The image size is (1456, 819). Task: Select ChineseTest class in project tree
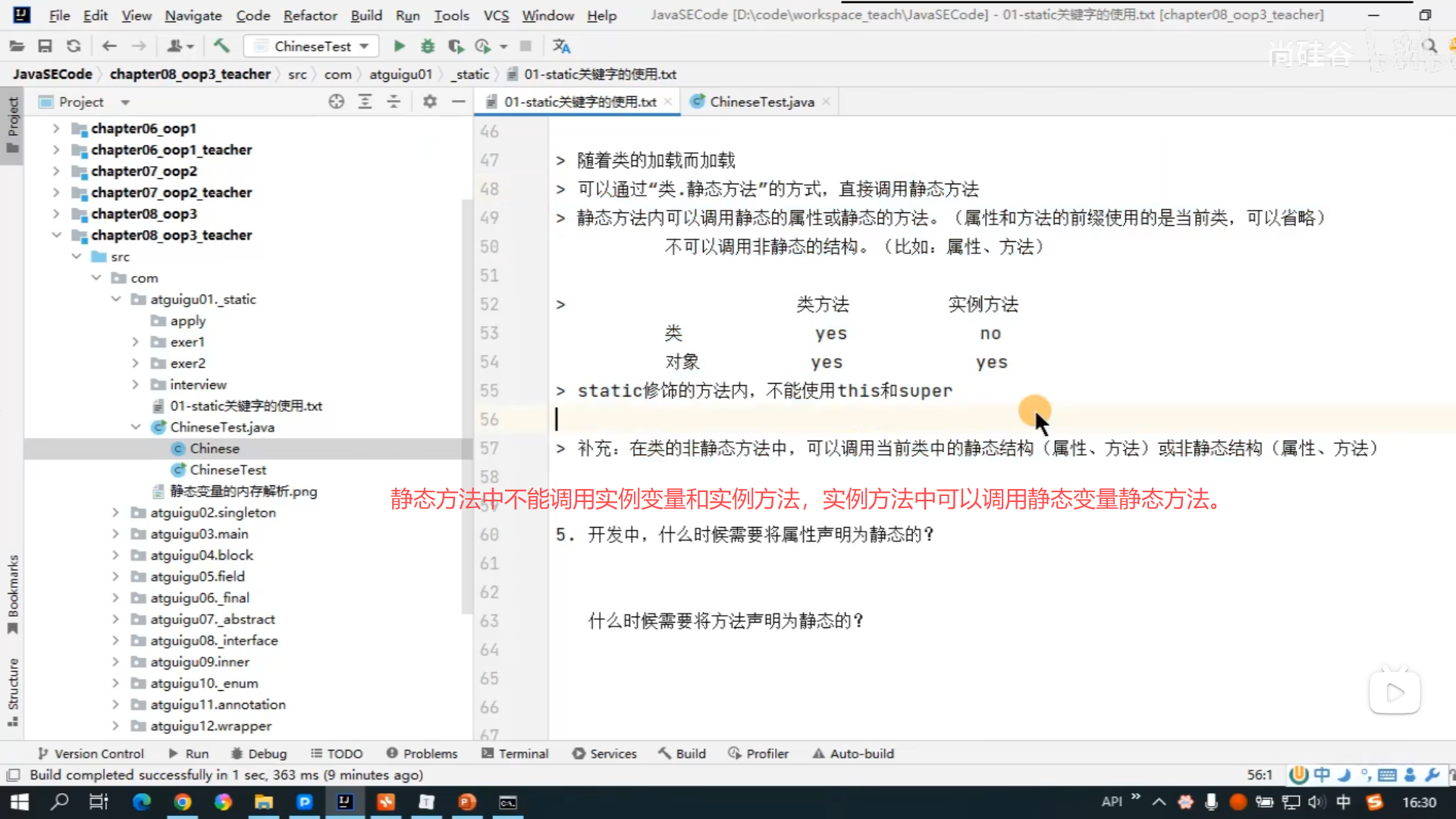click(x=227, y=470)
